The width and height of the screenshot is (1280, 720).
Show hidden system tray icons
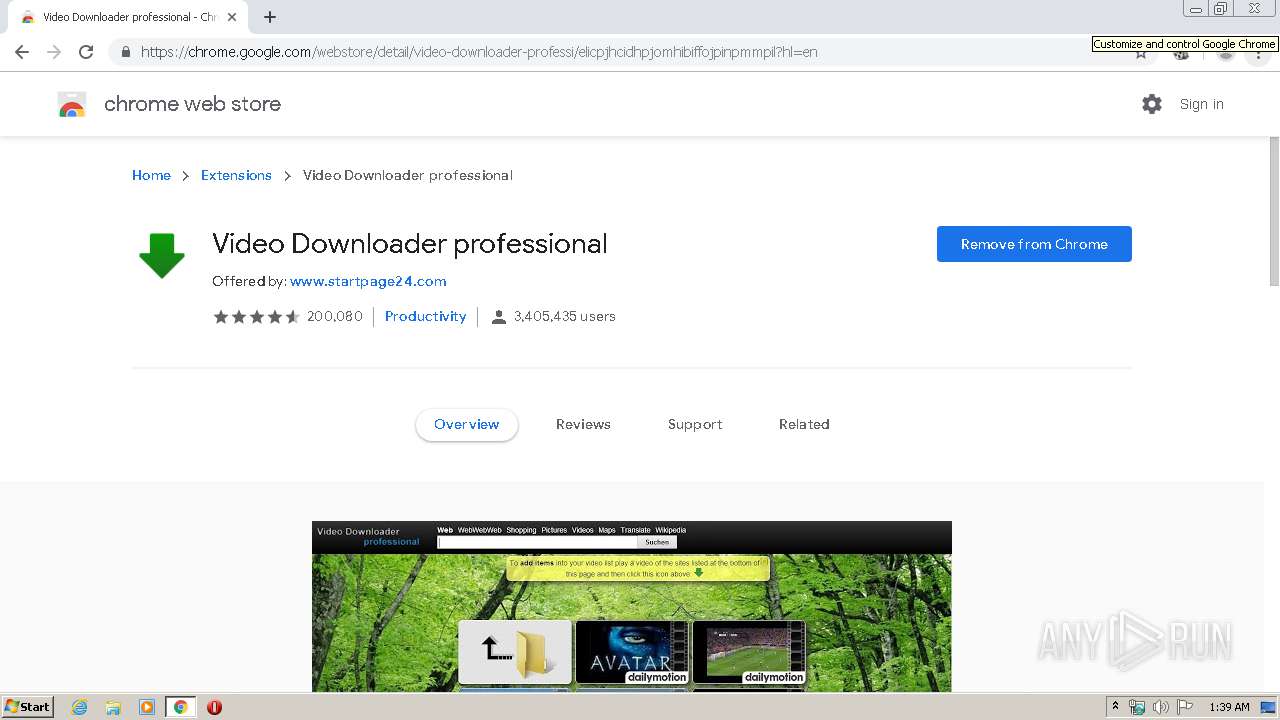(1115, 707)
